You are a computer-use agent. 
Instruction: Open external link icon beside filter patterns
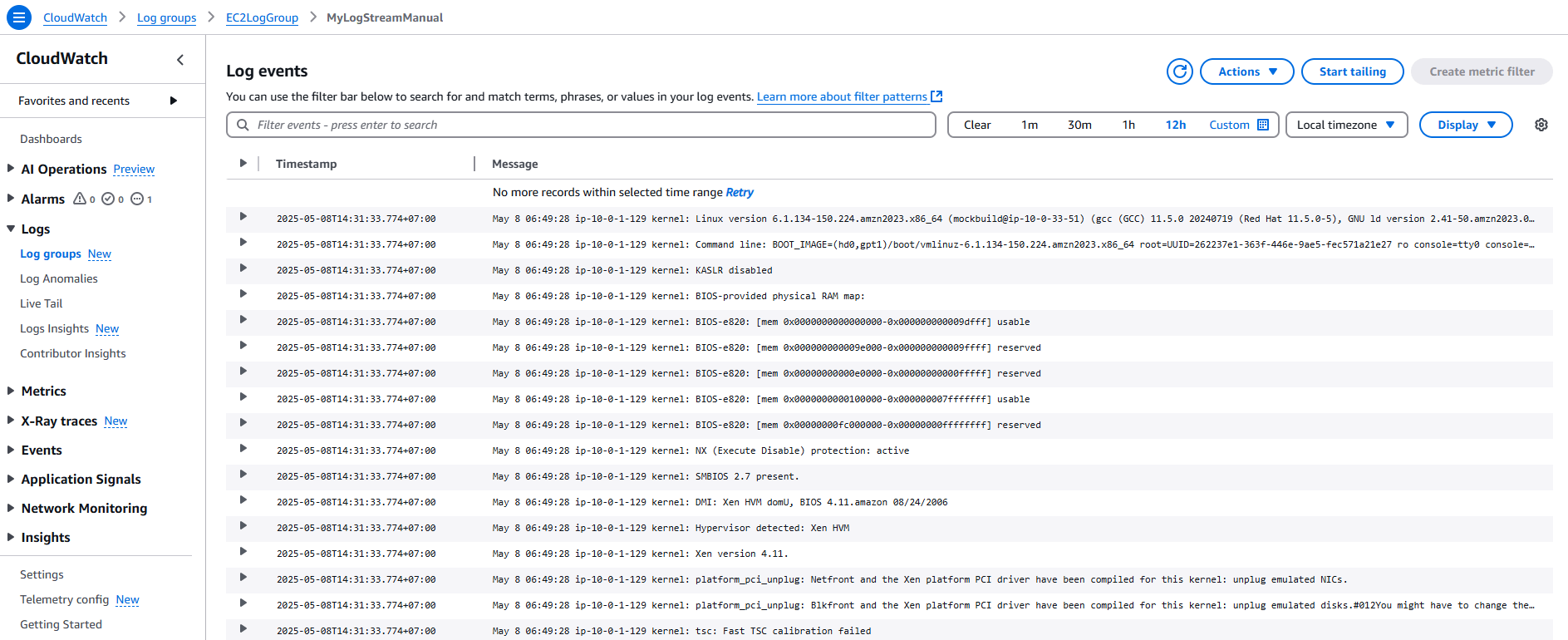(x=936, y=96)
